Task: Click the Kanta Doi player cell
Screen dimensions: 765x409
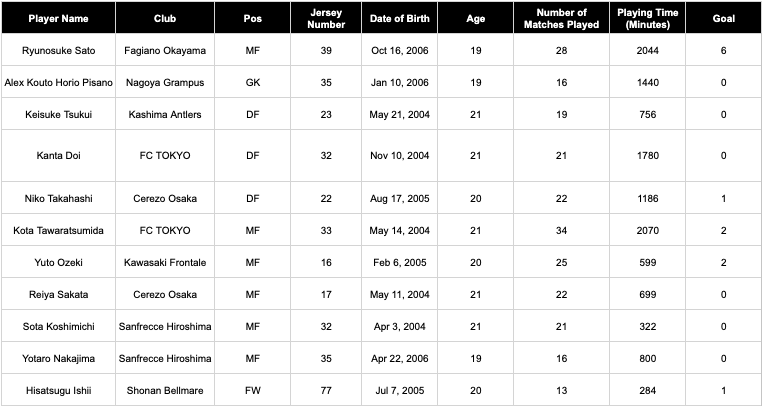Action: coord(58,156)
